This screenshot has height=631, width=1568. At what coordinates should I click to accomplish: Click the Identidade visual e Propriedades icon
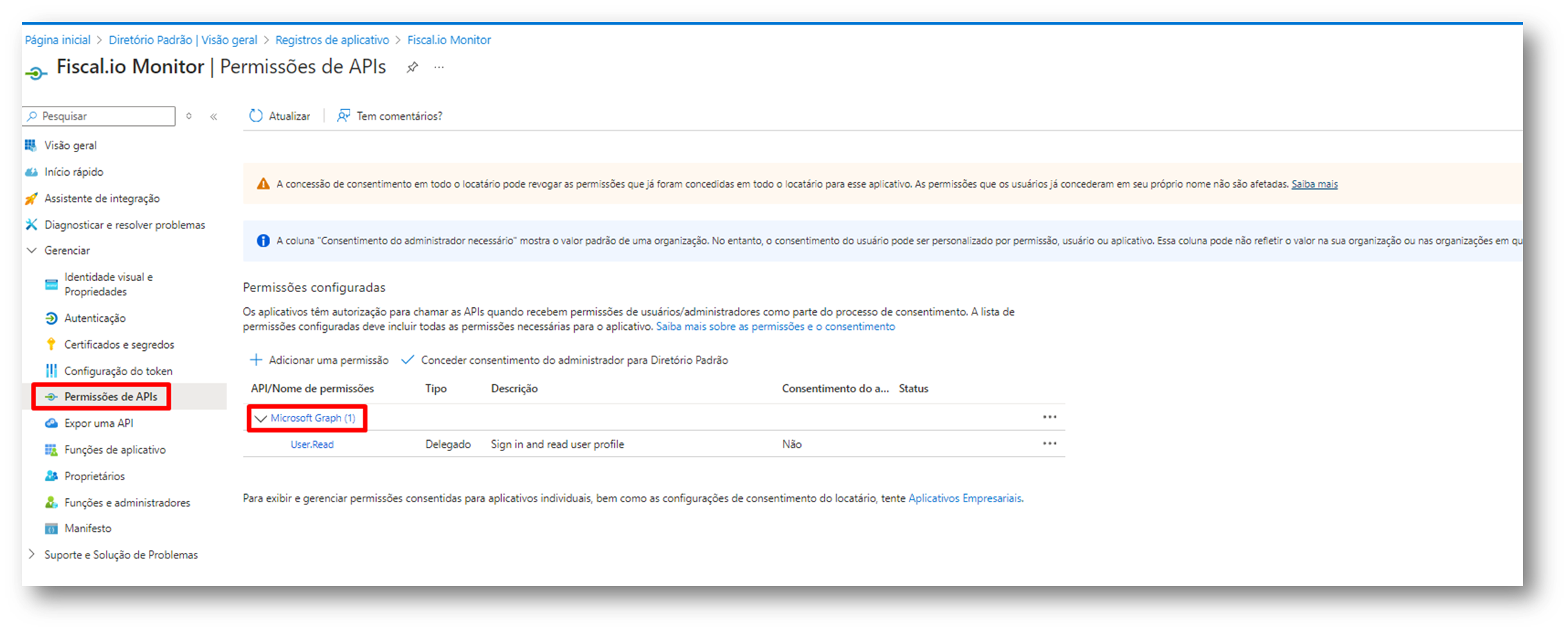pos(51,284)
